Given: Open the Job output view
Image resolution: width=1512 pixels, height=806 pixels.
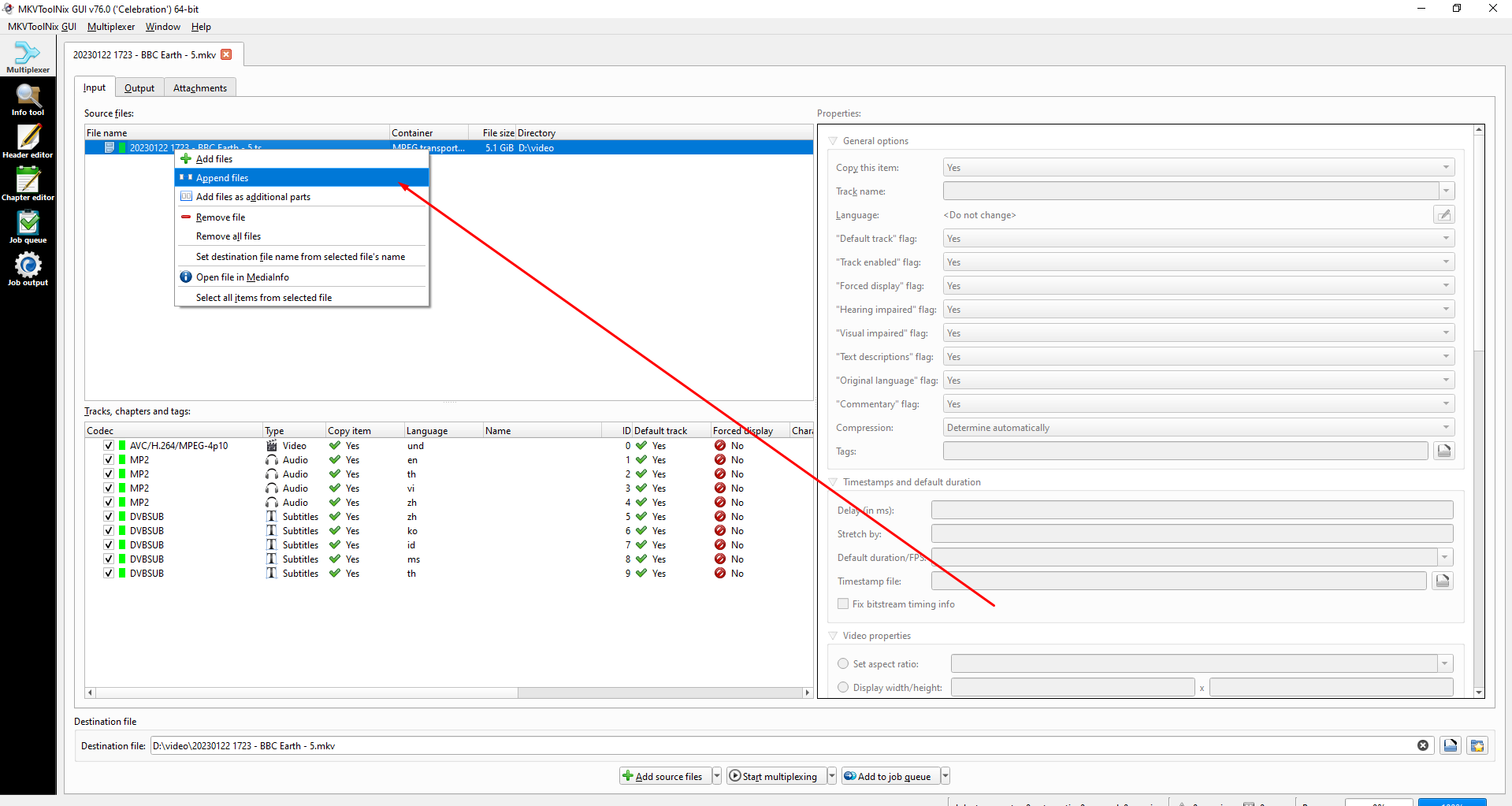Looking at the screenshot, I should point(28,271).
